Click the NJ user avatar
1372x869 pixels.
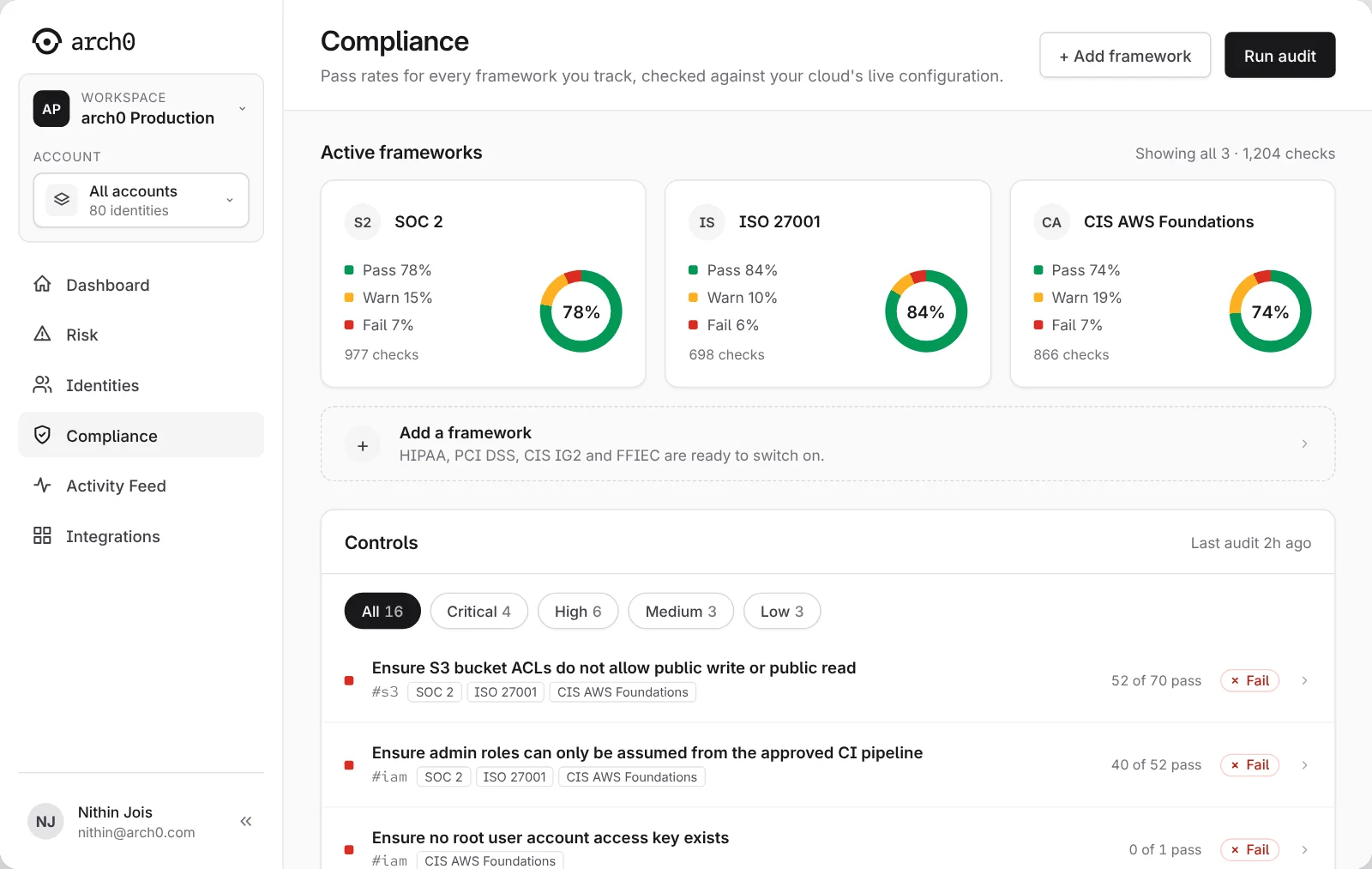click(45, 821)
